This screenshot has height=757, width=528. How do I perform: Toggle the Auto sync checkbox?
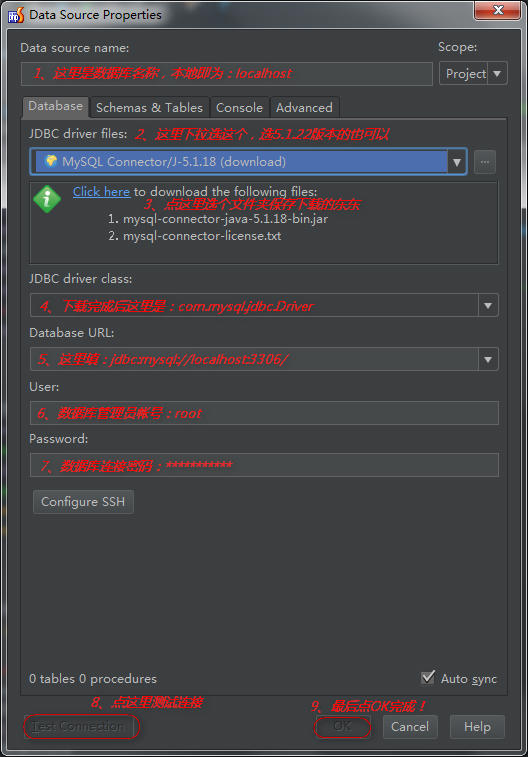tap(428, 677)
